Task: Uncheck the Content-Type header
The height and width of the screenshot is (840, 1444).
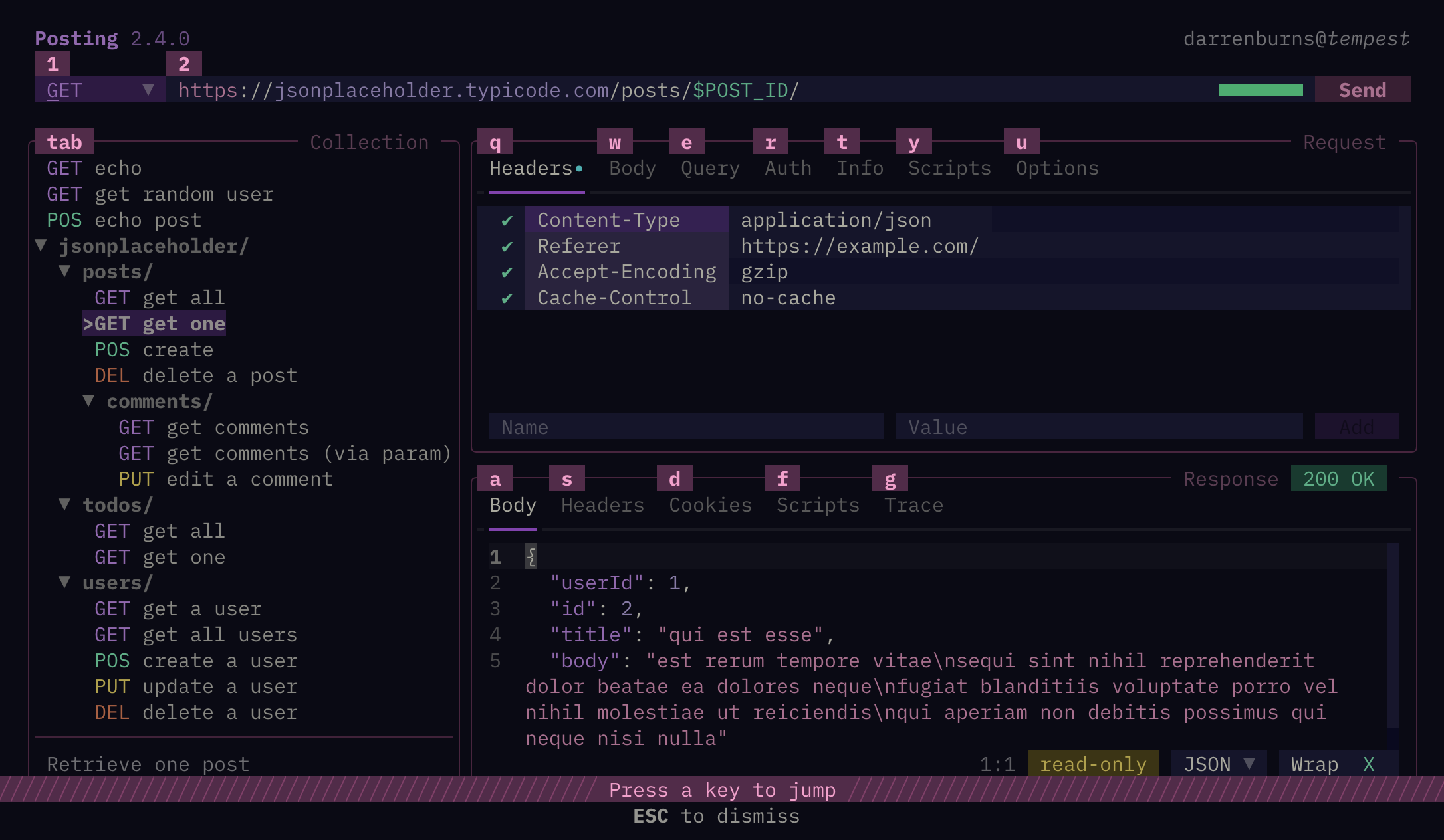Action: coord(508,219)
